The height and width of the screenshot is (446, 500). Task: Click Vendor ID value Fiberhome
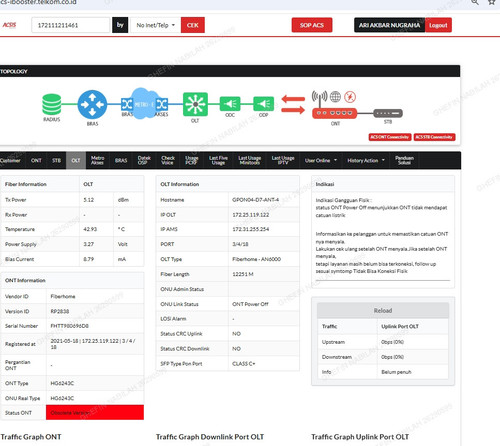coord(63,296)
